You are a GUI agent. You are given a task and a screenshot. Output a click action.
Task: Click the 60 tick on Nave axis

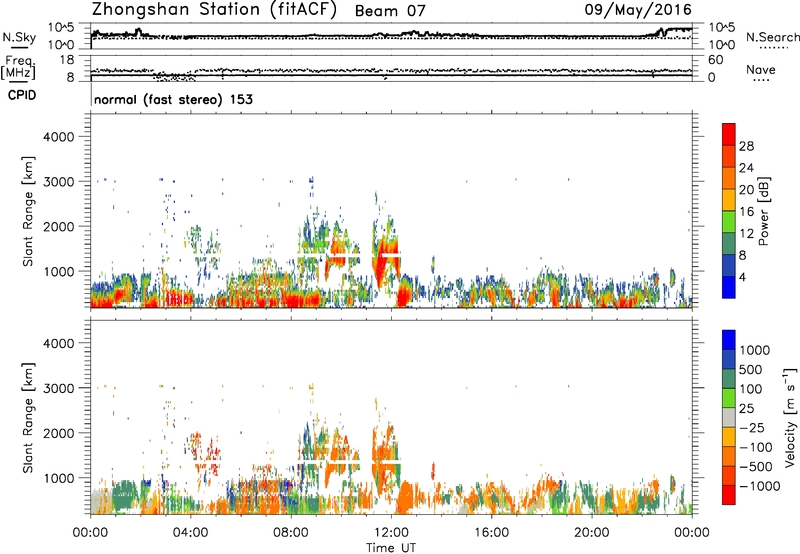715,60
